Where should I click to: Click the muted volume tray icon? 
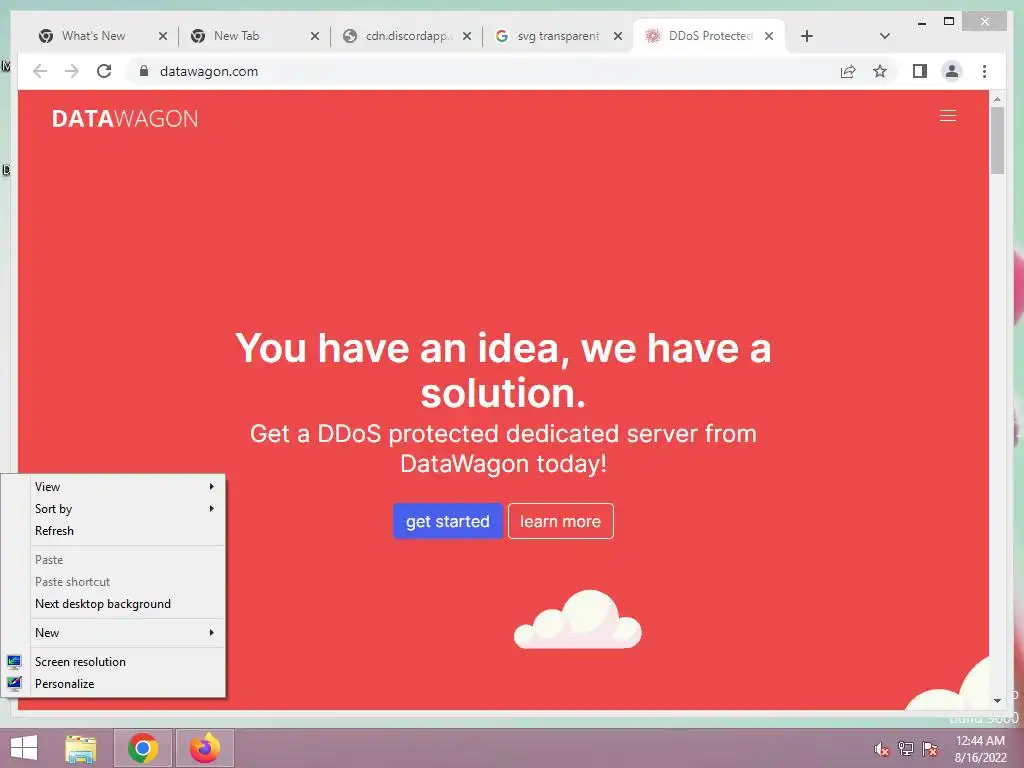click(882, 749)
